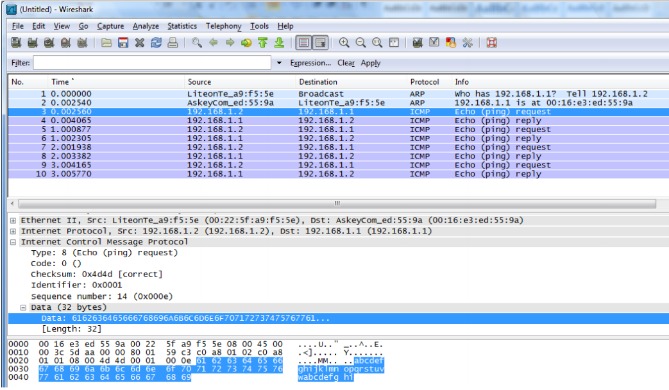This screenshot has width=669, height=390.
Task: Select packet 2 ARP reply row
Action: point(339,103)
